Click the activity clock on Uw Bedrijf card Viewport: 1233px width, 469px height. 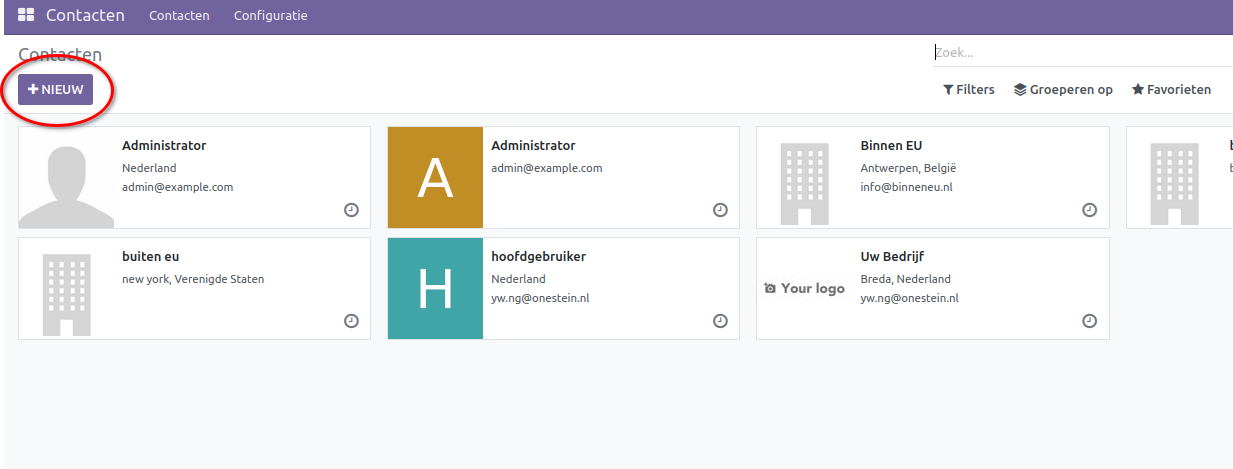pos(1089,321)
